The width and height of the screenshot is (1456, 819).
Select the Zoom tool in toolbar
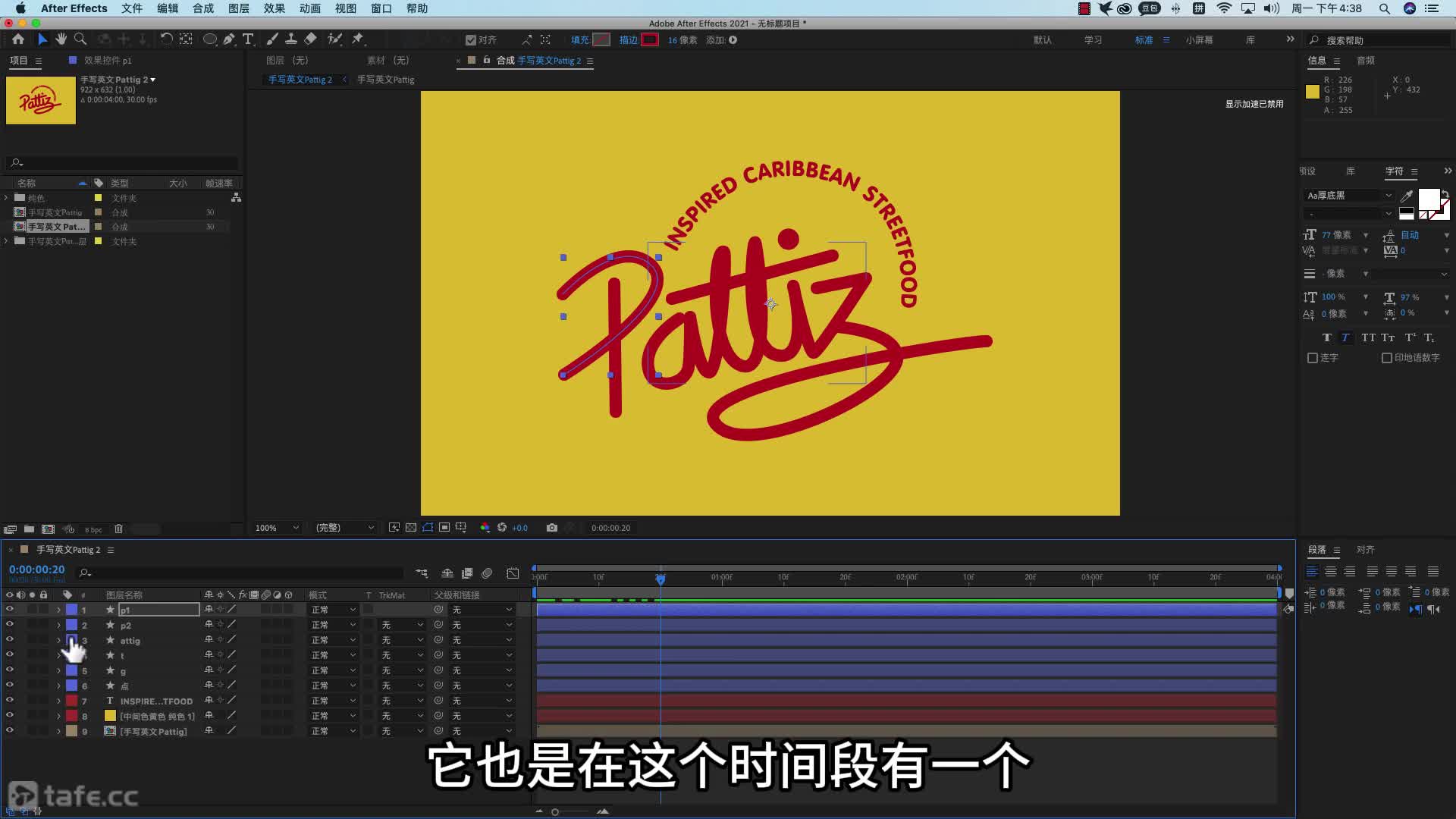click(x=80, y=39)
